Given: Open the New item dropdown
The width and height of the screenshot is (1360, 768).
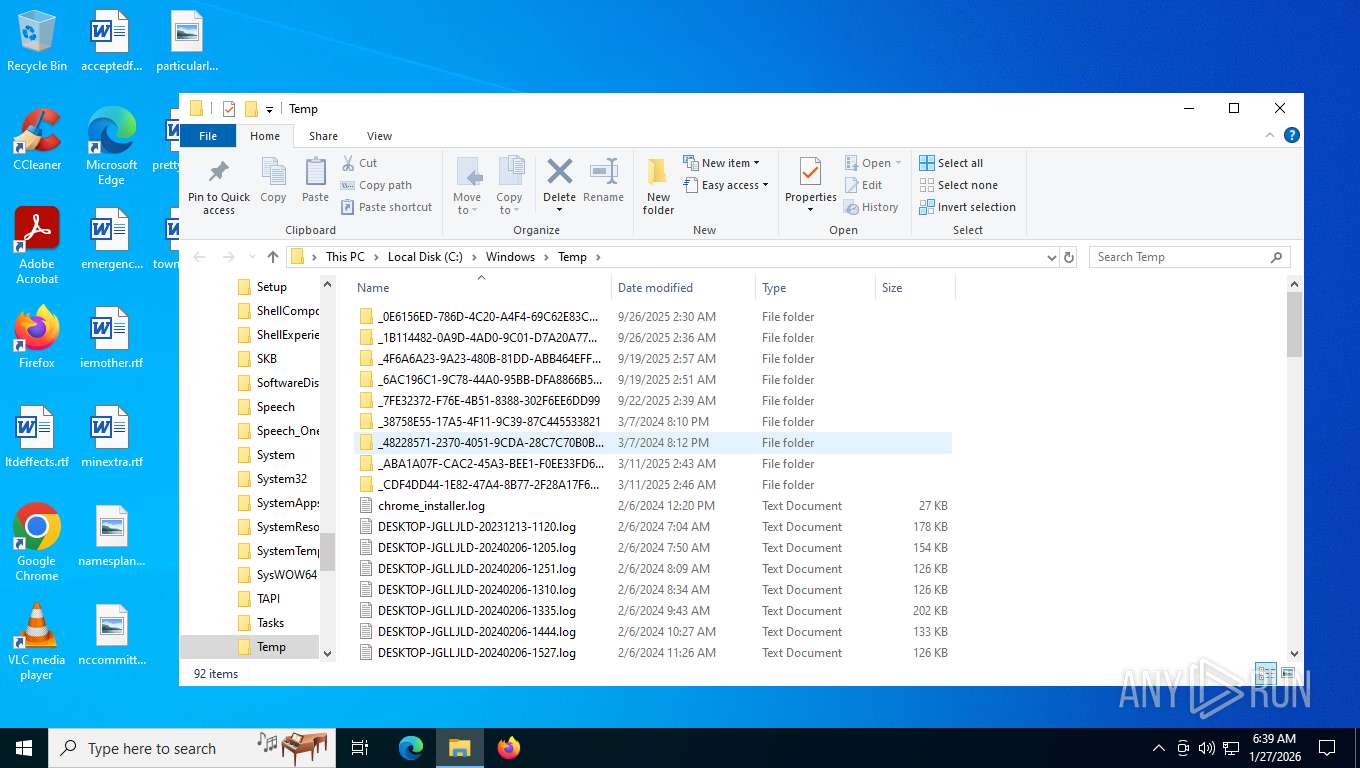Looking at the screenshot, I should (x=721, y=163).
